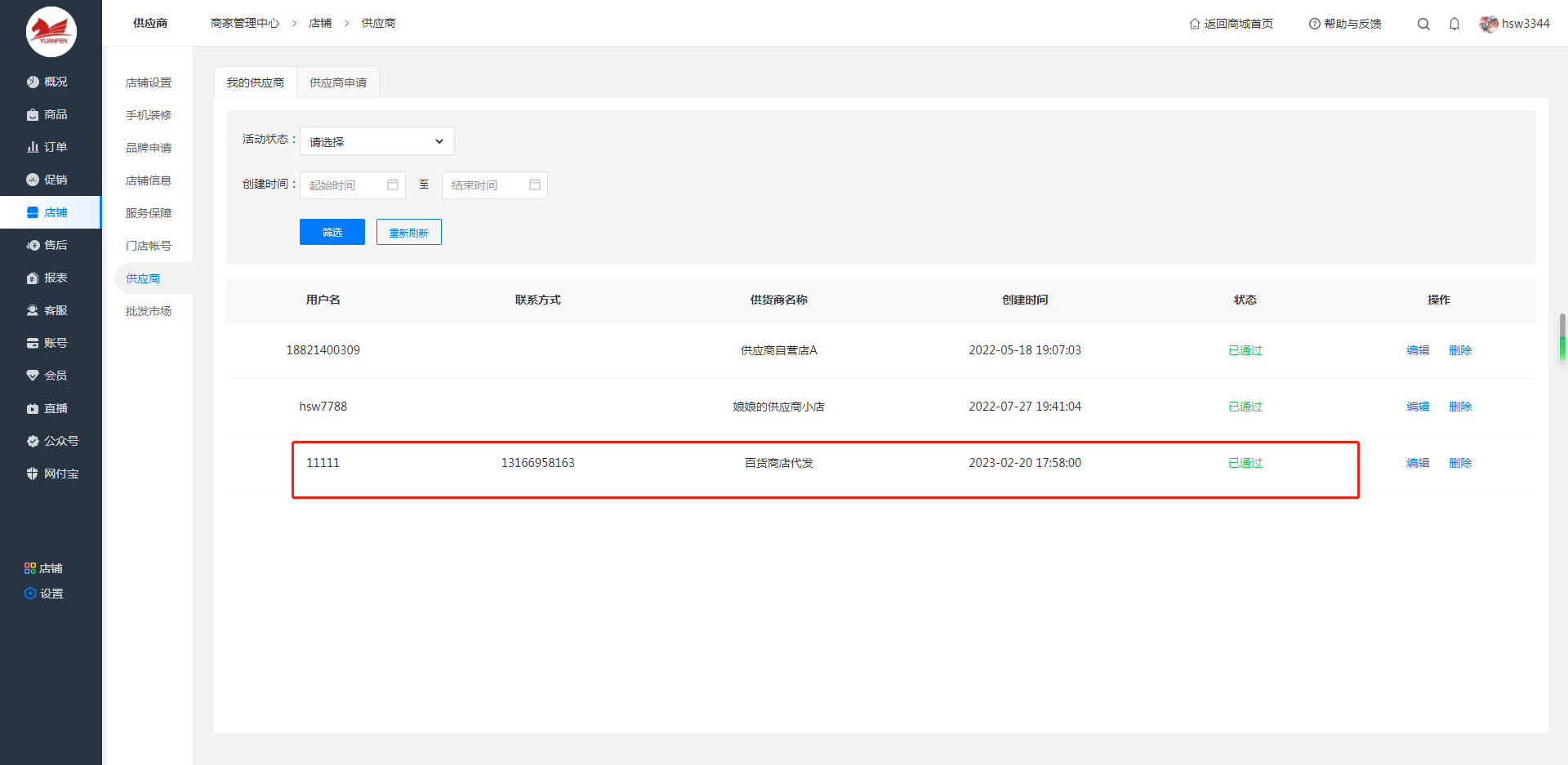Click the Yuanfen logo at top left

(51, 32)
